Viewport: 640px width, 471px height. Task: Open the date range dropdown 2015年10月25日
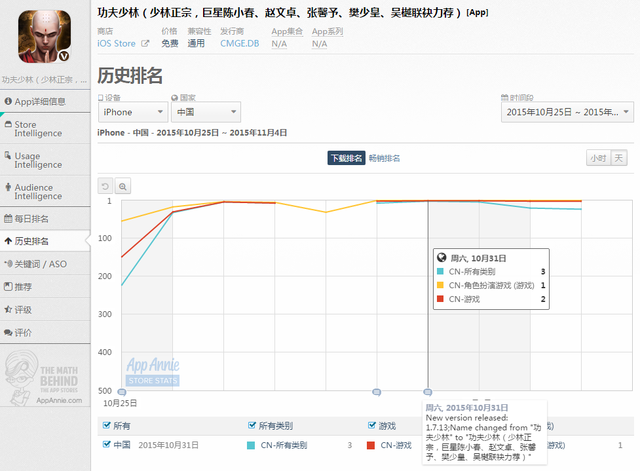pyautogui.click(x=567, y=112)
